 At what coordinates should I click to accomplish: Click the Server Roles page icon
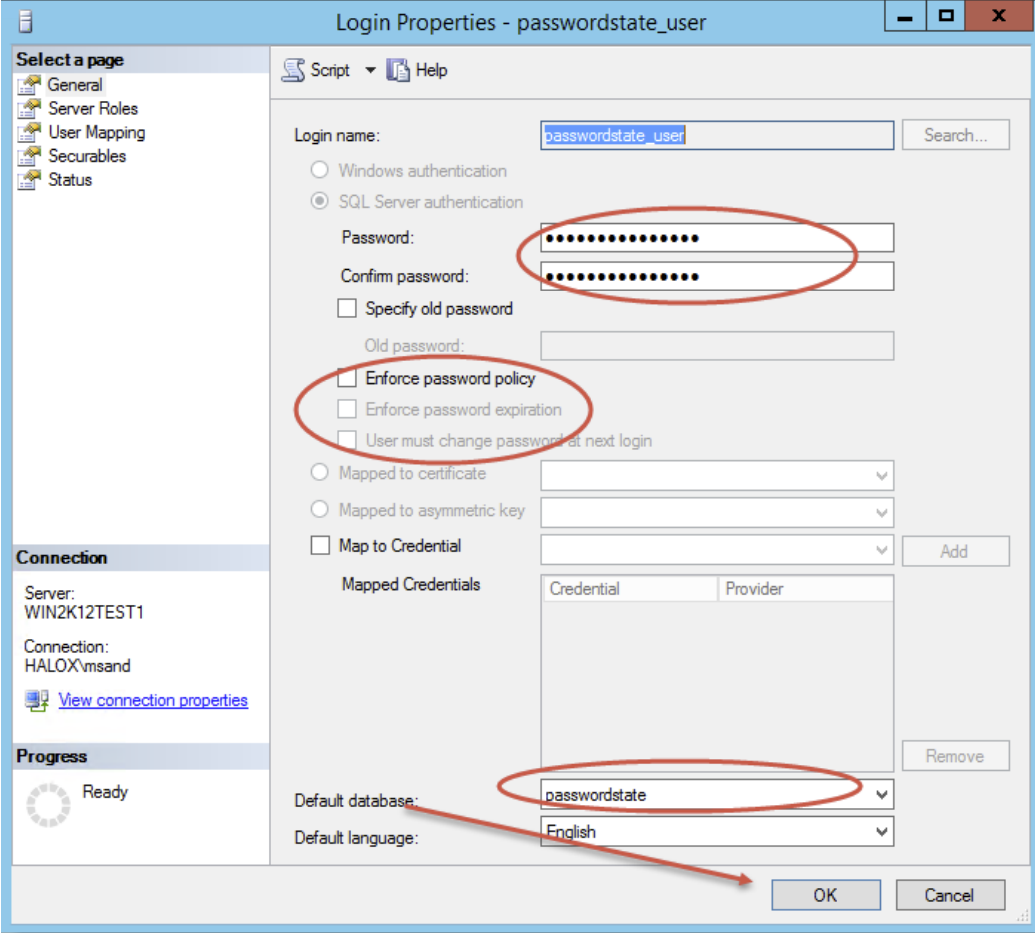coord(29,109)
